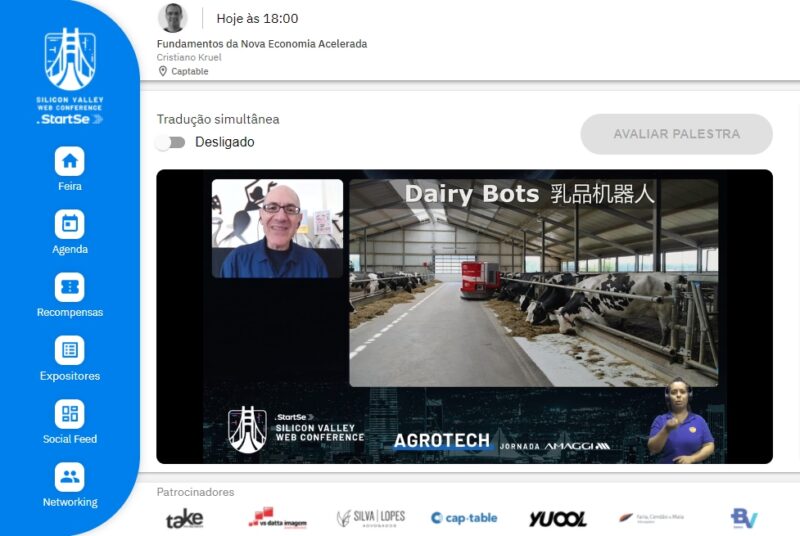Open the Social Feed icon
Image resolution: width=800 pixels, height=536 pixels.
point(70,413)
